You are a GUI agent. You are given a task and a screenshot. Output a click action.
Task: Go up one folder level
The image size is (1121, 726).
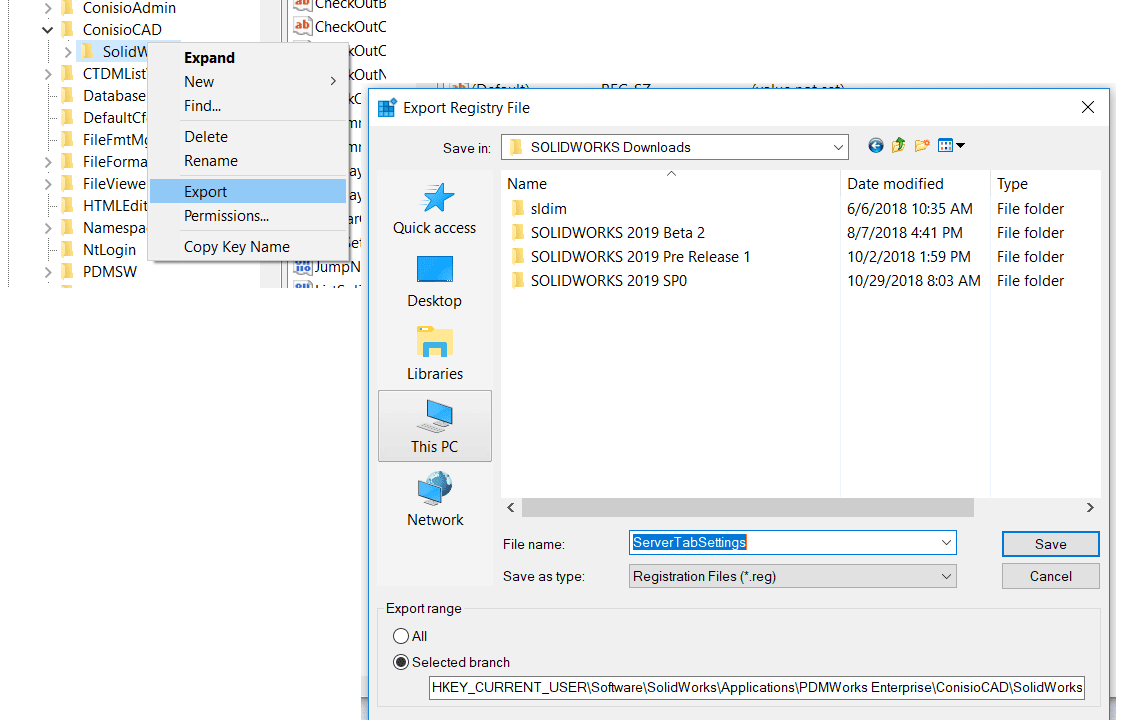(x=899, y=146)
